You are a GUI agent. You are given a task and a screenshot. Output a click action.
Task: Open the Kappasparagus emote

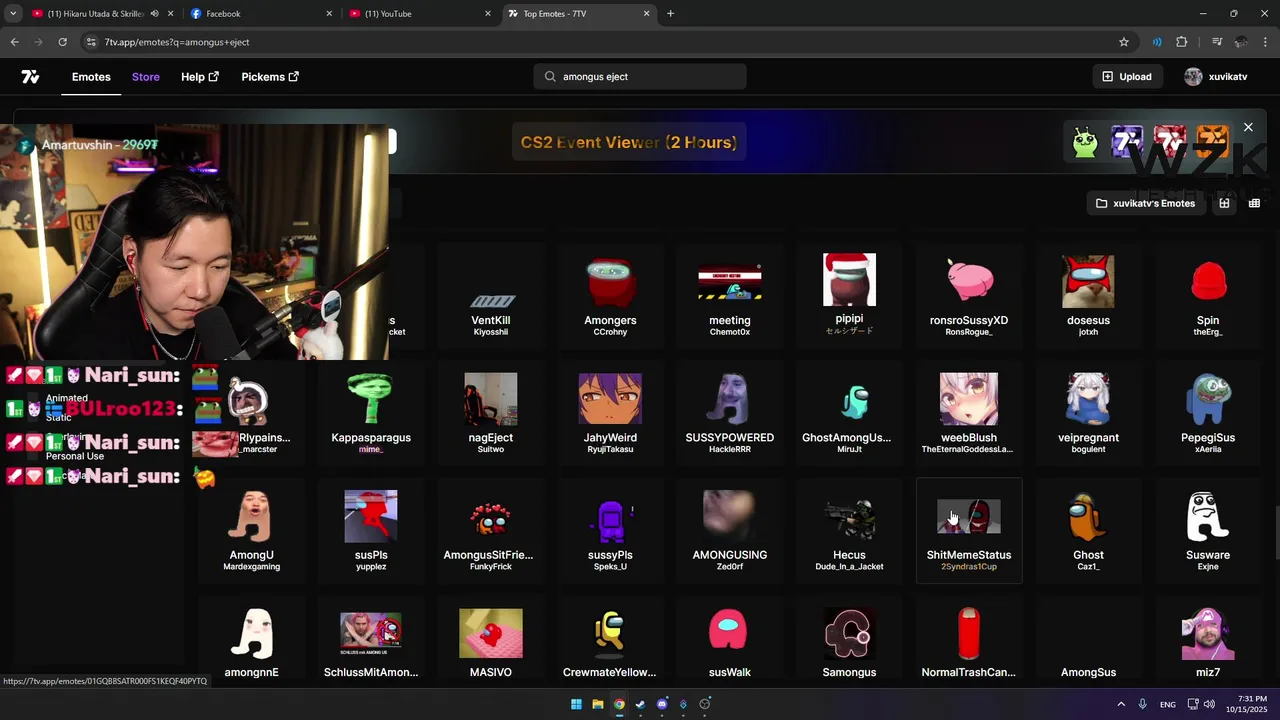[371, 414]
